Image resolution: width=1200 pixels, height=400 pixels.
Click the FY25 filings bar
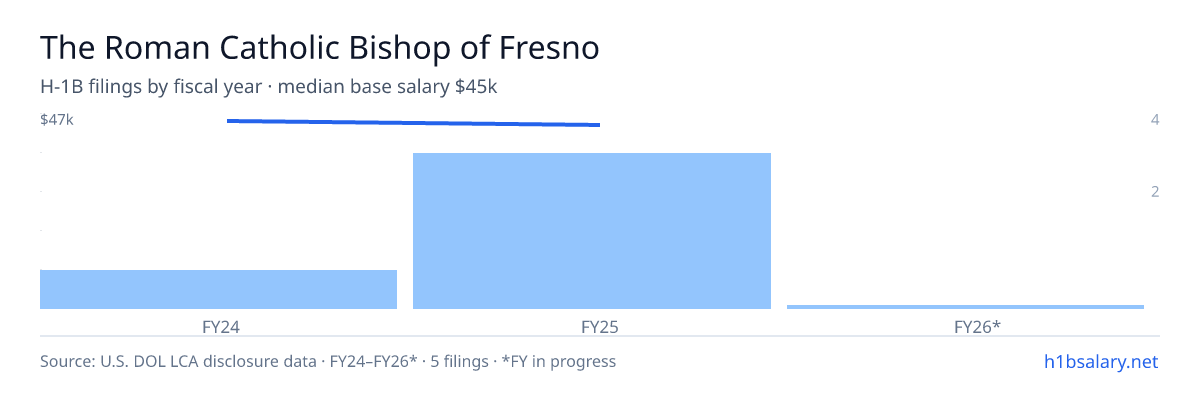point(592,231)
